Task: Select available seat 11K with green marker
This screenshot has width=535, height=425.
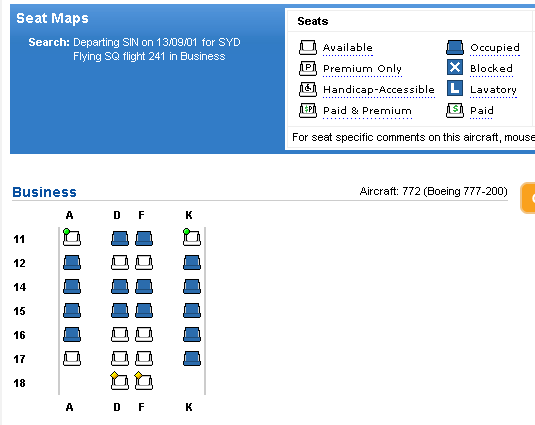Action: pyautogui.click(x=192, y=237)
